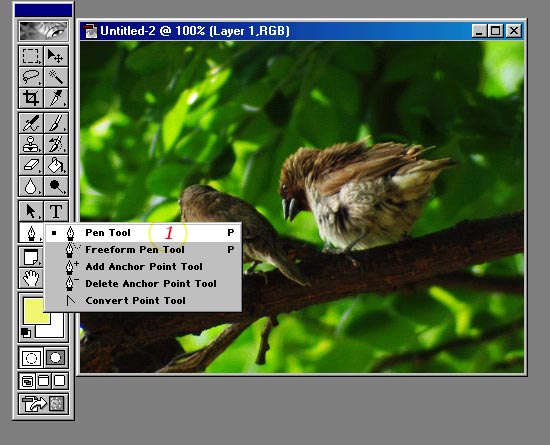Activate the Crop tool
This screenshot has width=550, height=445.
(31, 98)
